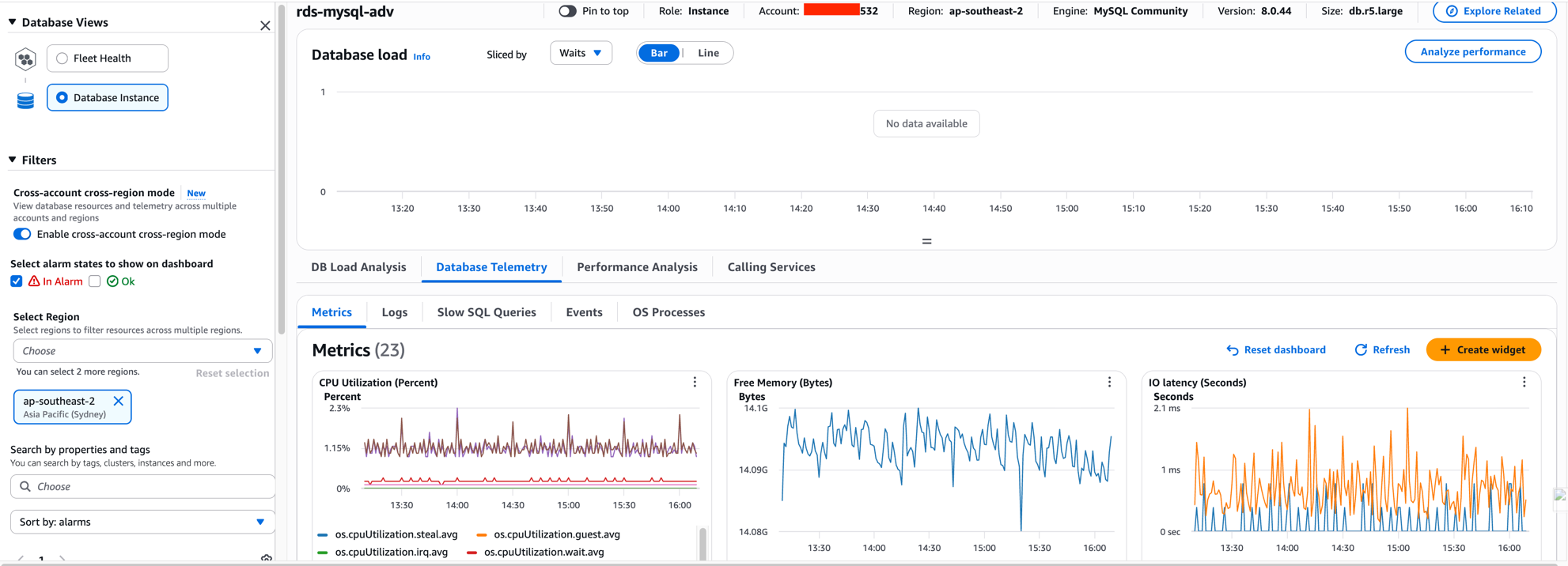Click the Refresh circular arrow icon
Viewport: 1568px width, 566px height.
[x=1361, y=350]
